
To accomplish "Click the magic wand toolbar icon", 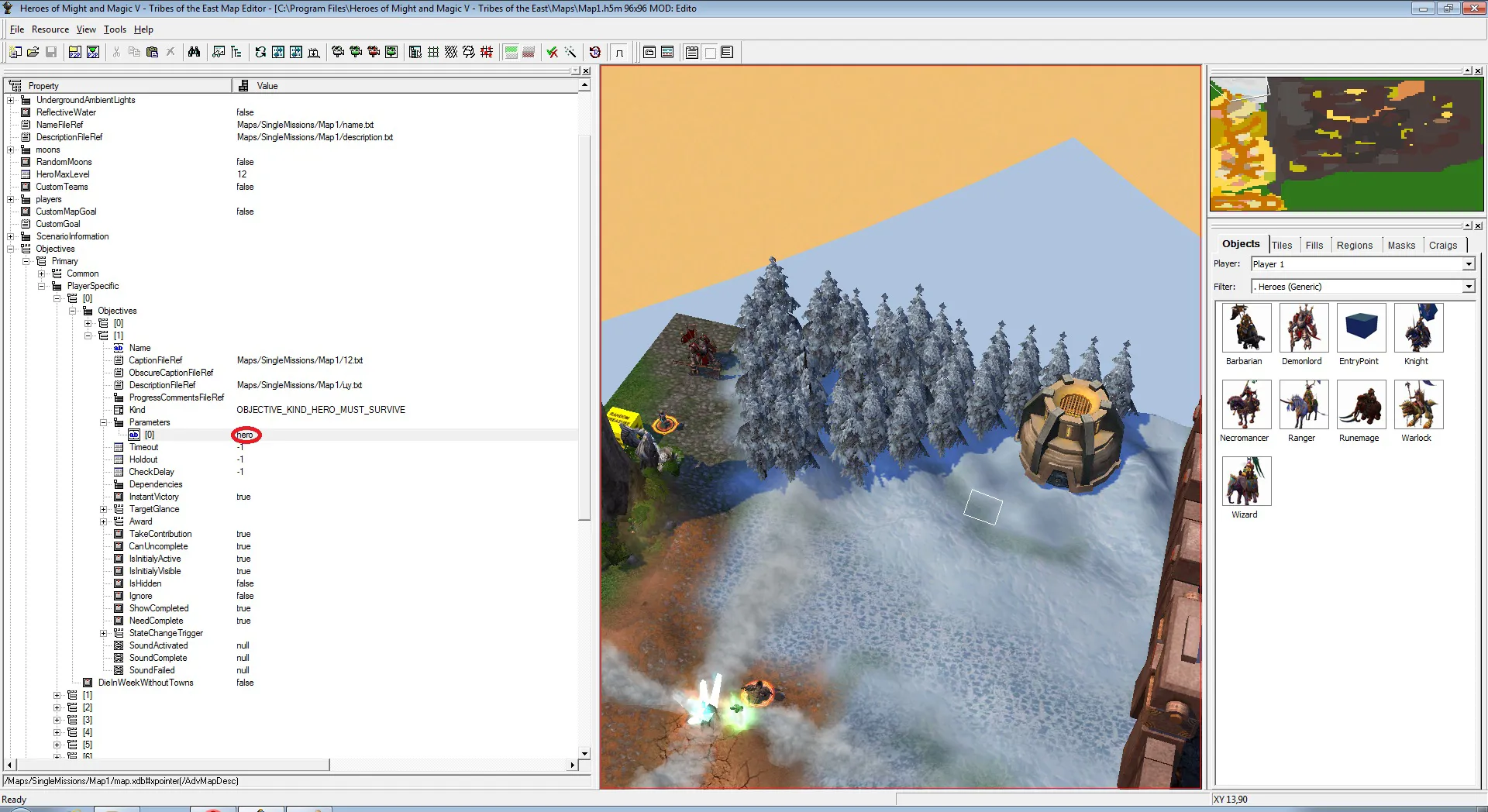I will (570, 52).
